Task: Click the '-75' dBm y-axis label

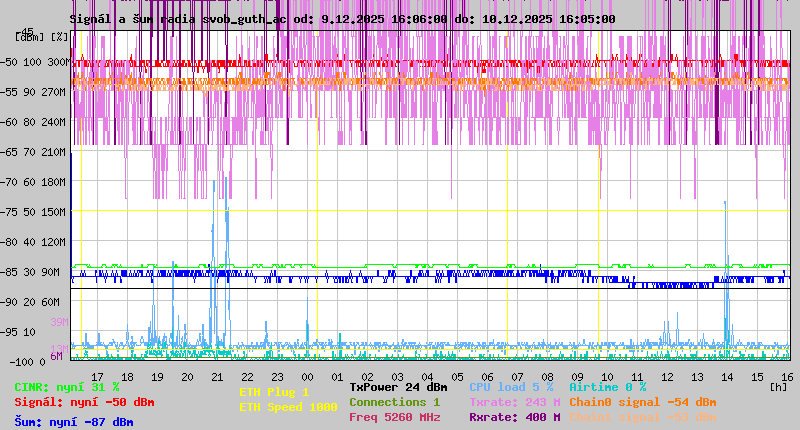Action: [9, 212]
